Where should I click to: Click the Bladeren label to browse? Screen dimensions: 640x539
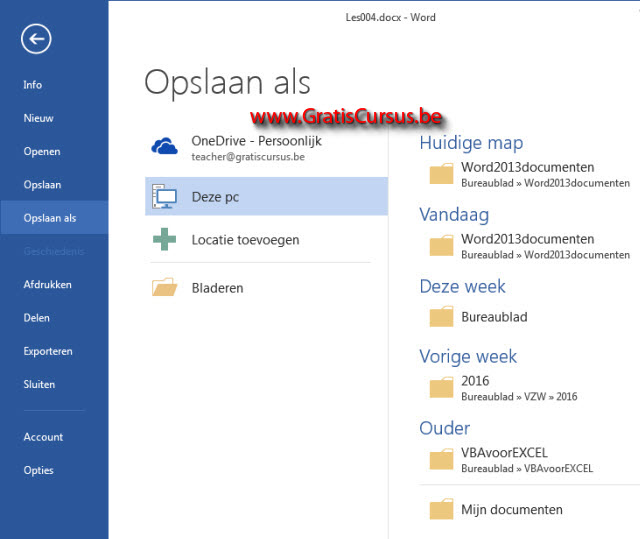pyautogui.click(x=217, y=288)
